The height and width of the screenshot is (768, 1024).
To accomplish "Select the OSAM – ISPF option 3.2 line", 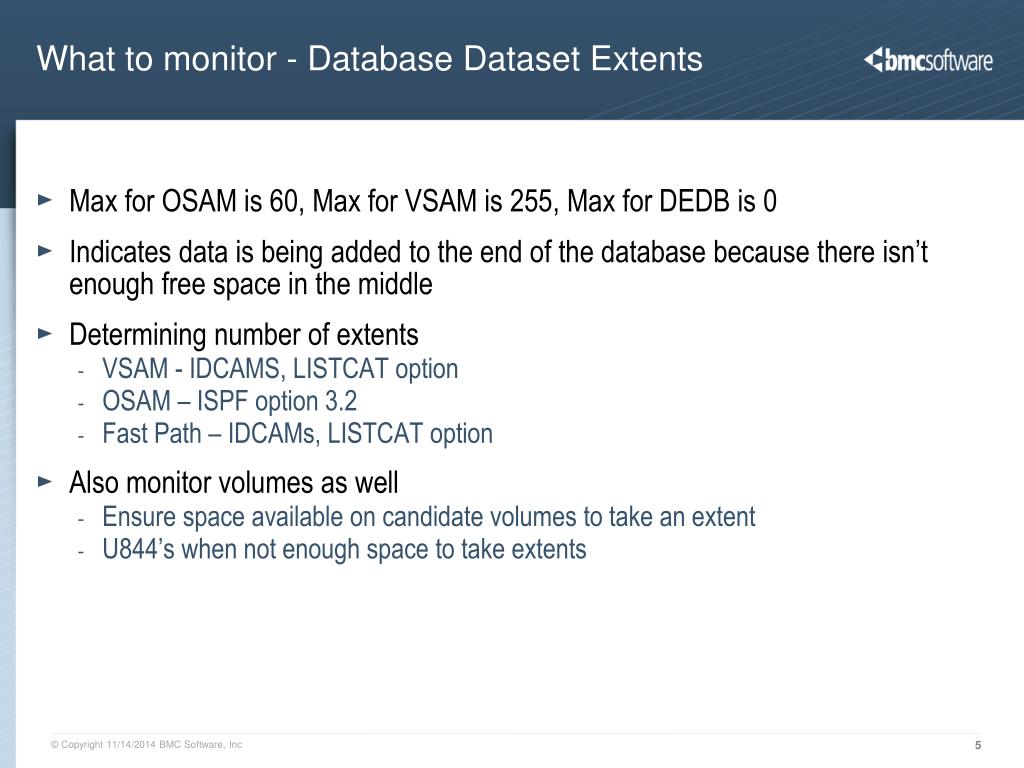I will [229, 402].
